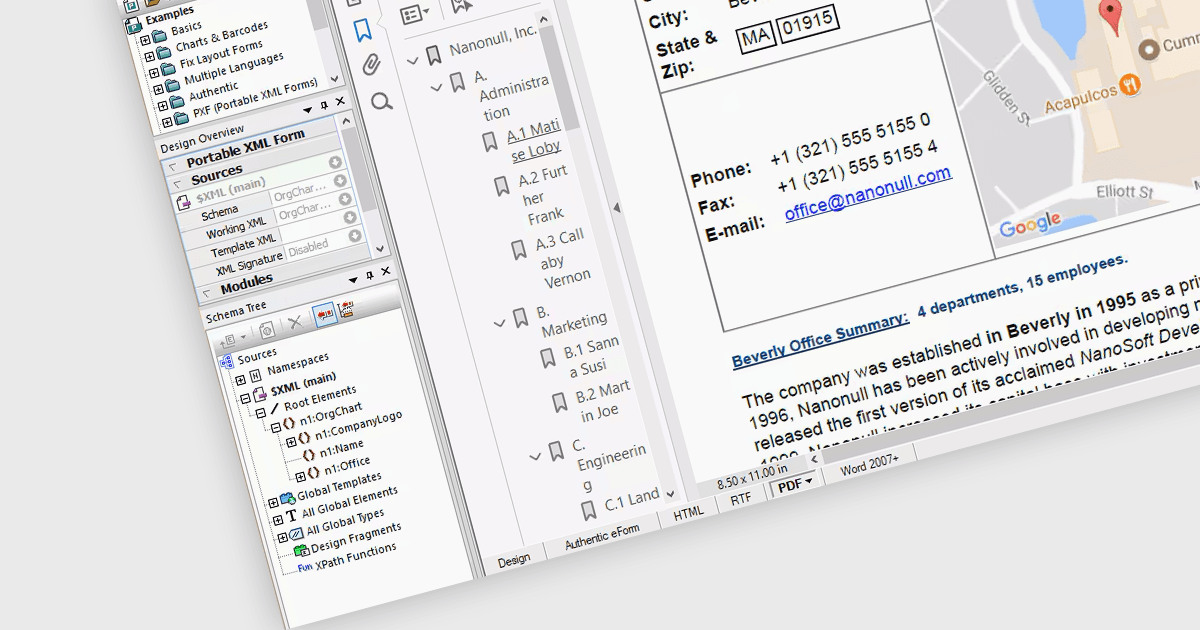
Task: Click the Namespaces icon in Schema Tree
Action: (254, 374)
